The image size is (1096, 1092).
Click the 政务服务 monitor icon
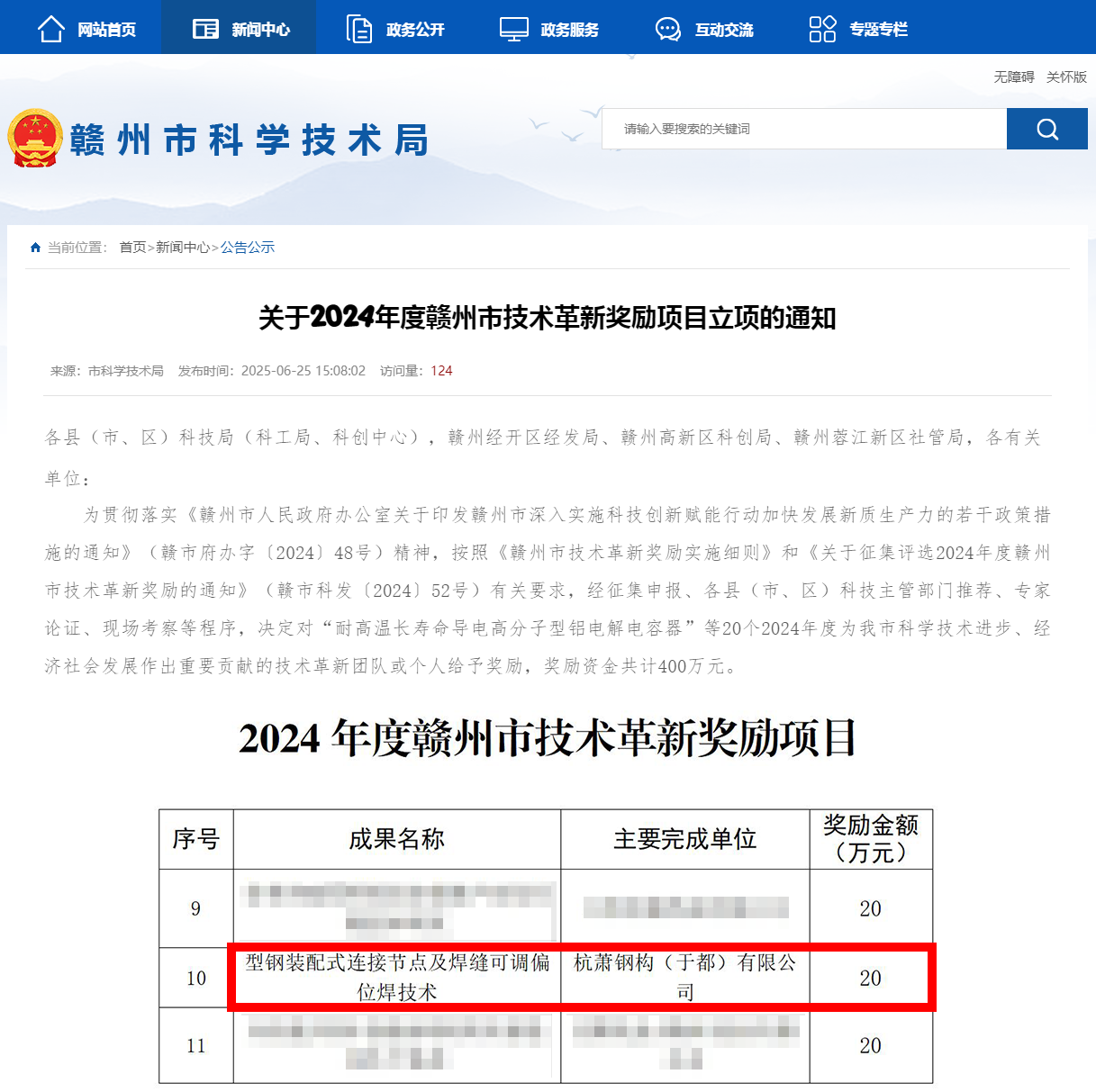coord(514,29)
